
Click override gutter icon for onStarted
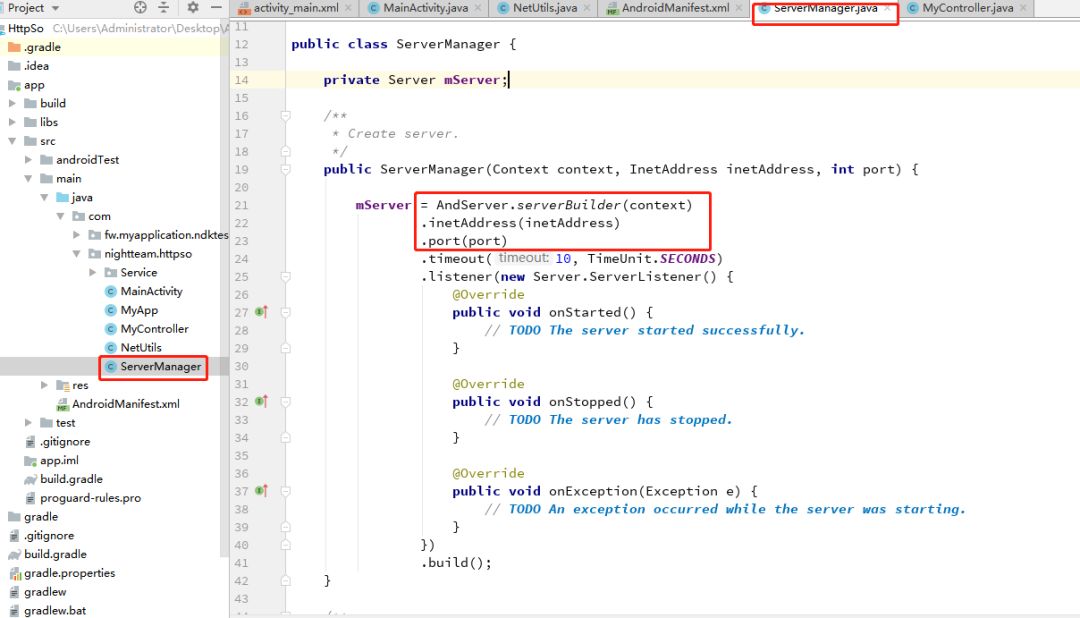[262, 312]
